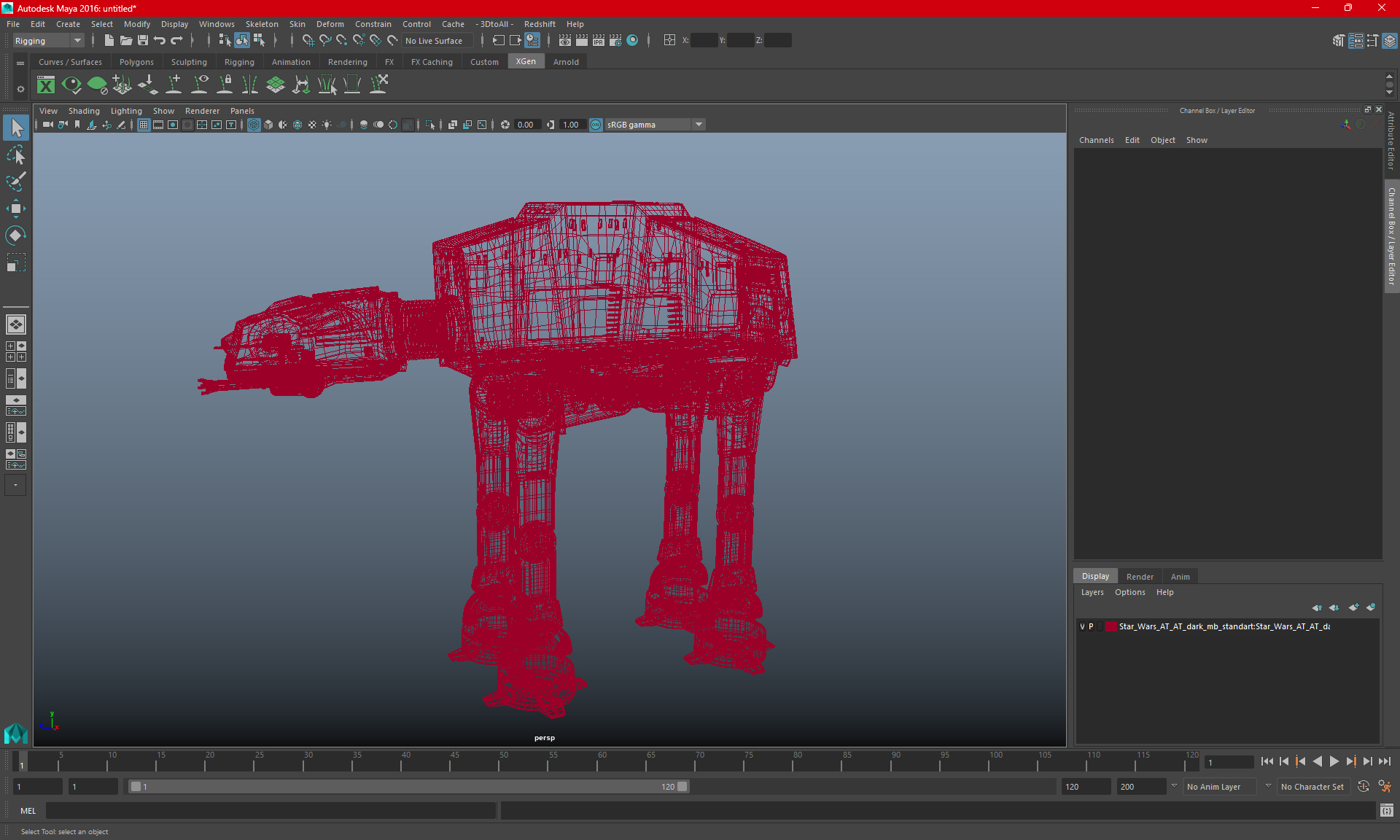This screenshot has width=1400, height=840.
Task: Open the Script Editor icon
Action: (1387, 811)
